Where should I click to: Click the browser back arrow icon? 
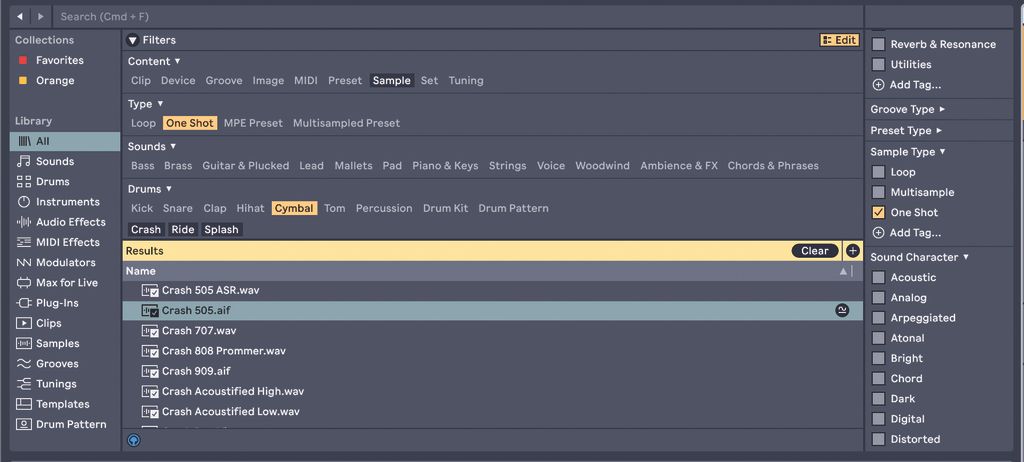point(20,17)
